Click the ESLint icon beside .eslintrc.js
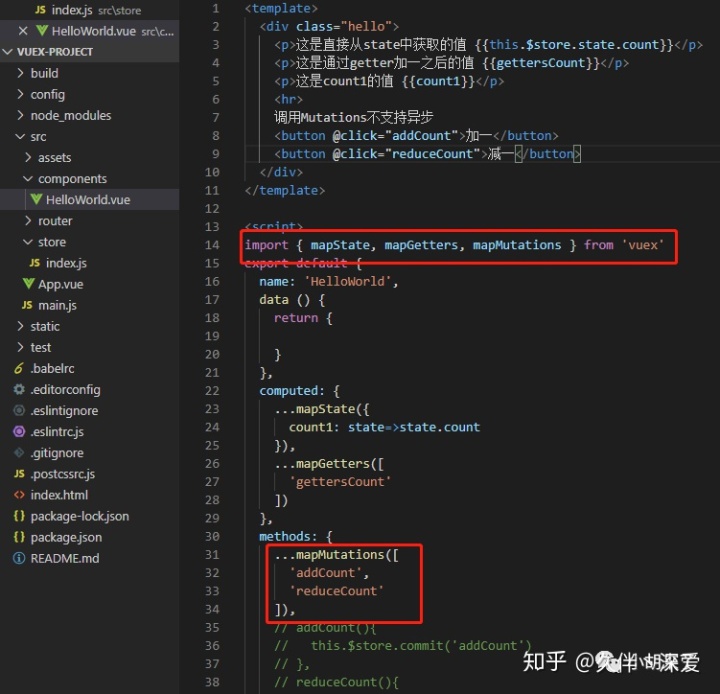Image resolution: width=720 pixels, height=694 pixels. pos(19,432)
